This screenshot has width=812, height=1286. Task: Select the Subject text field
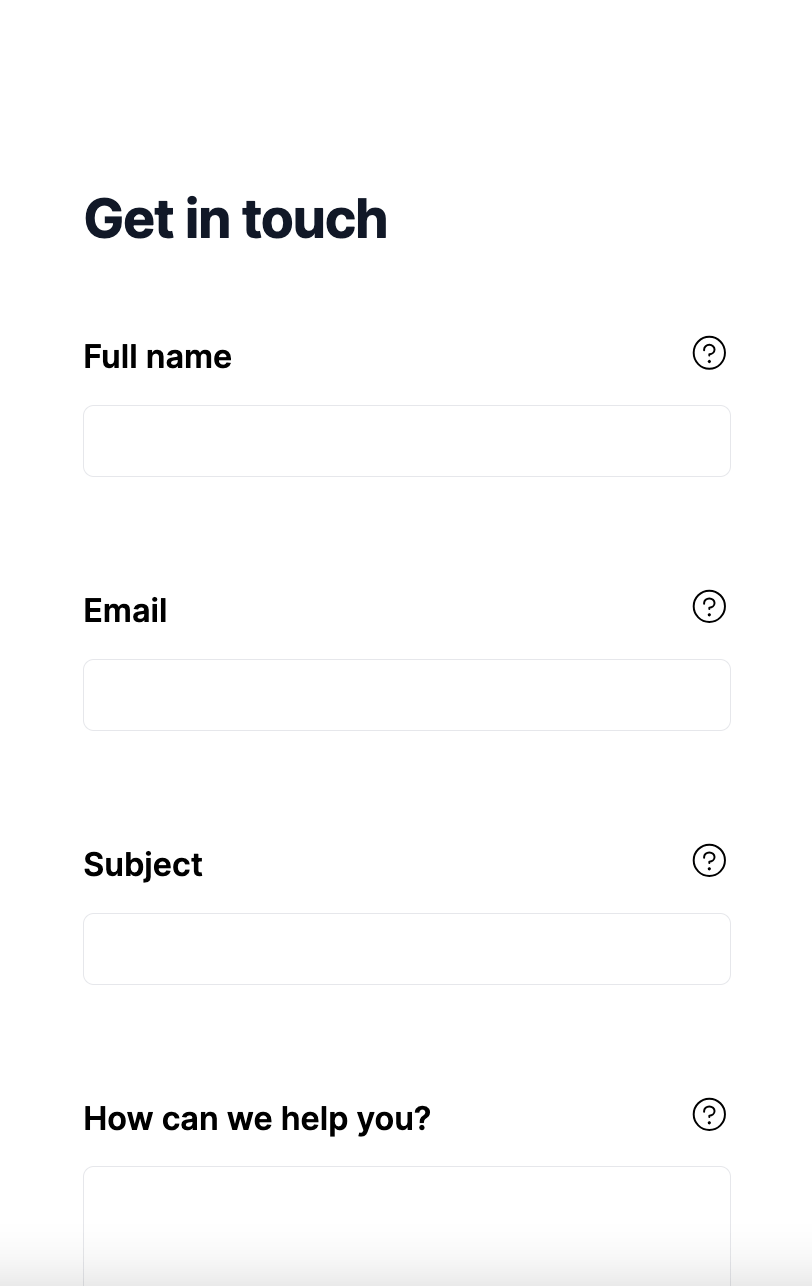pos(407,949)
